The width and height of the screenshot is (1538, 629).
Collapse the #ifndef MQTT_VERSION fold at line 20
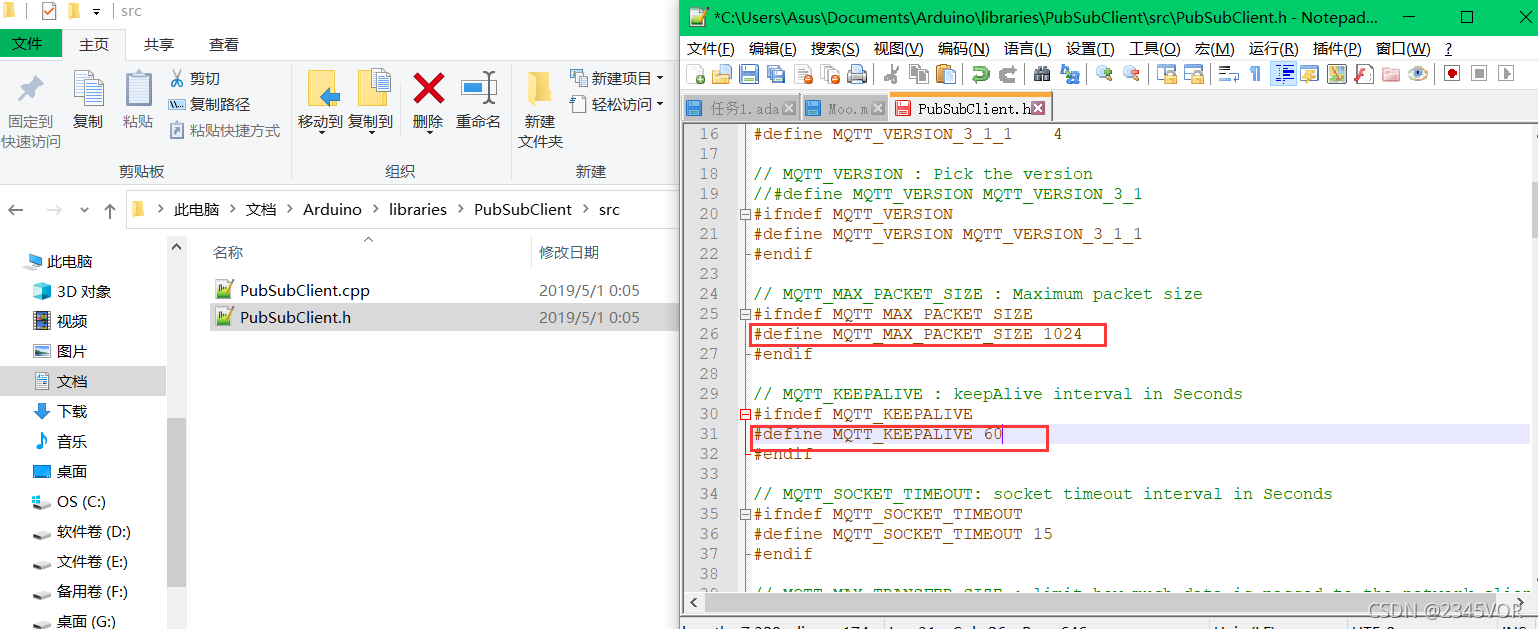pos(744,214)
